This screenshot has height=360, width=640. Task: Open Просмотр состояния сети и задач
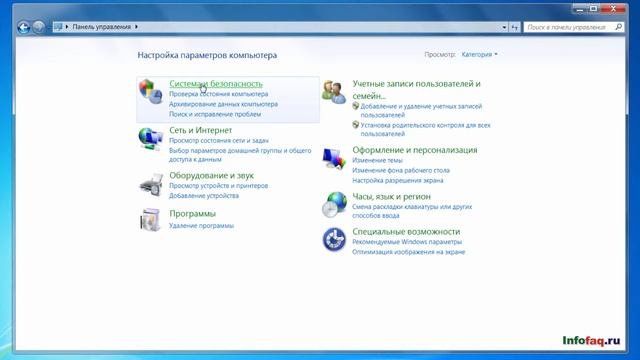(x=219, y=141)
